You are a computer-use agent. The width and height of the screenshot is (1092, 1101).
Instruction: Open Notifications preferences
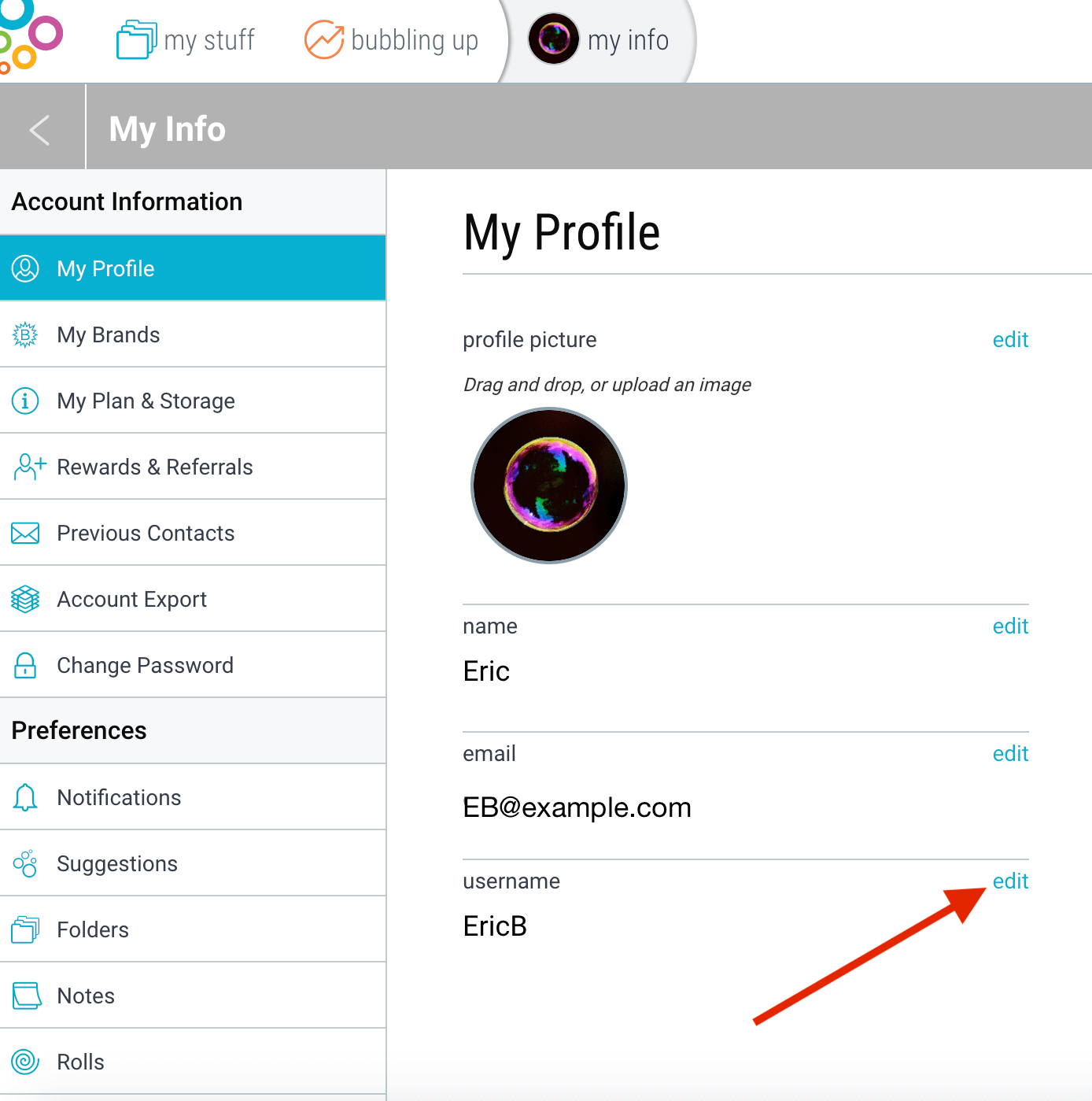pos(193,797)
